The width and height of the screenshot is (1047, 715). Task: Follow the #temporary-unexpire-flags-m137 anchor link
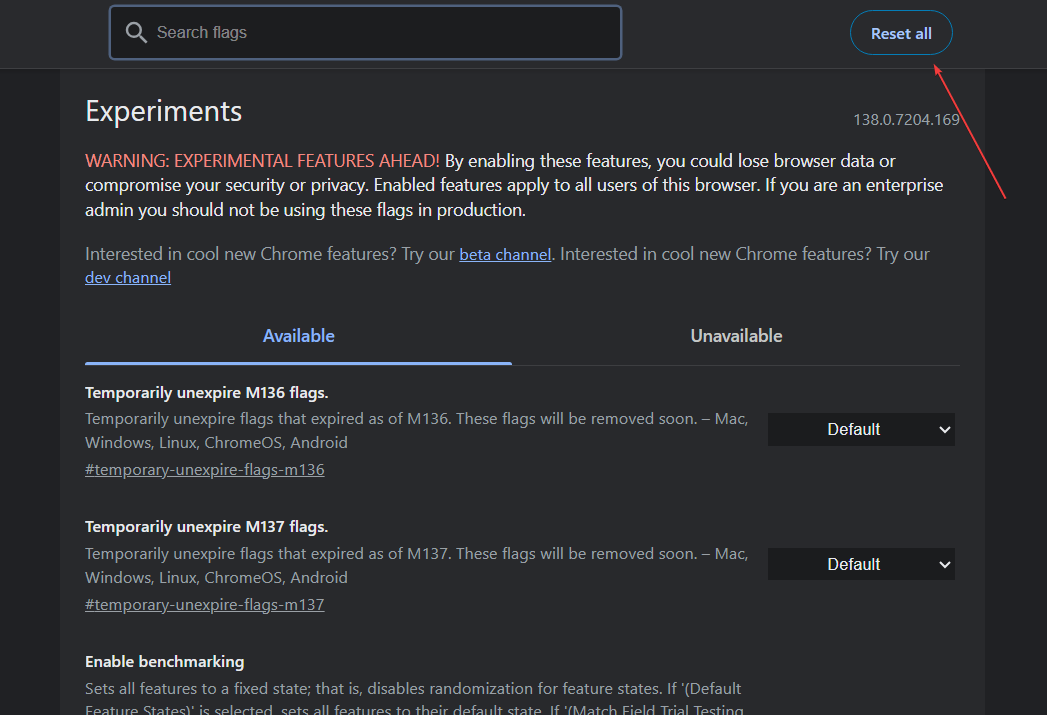[x=205, y=605]
